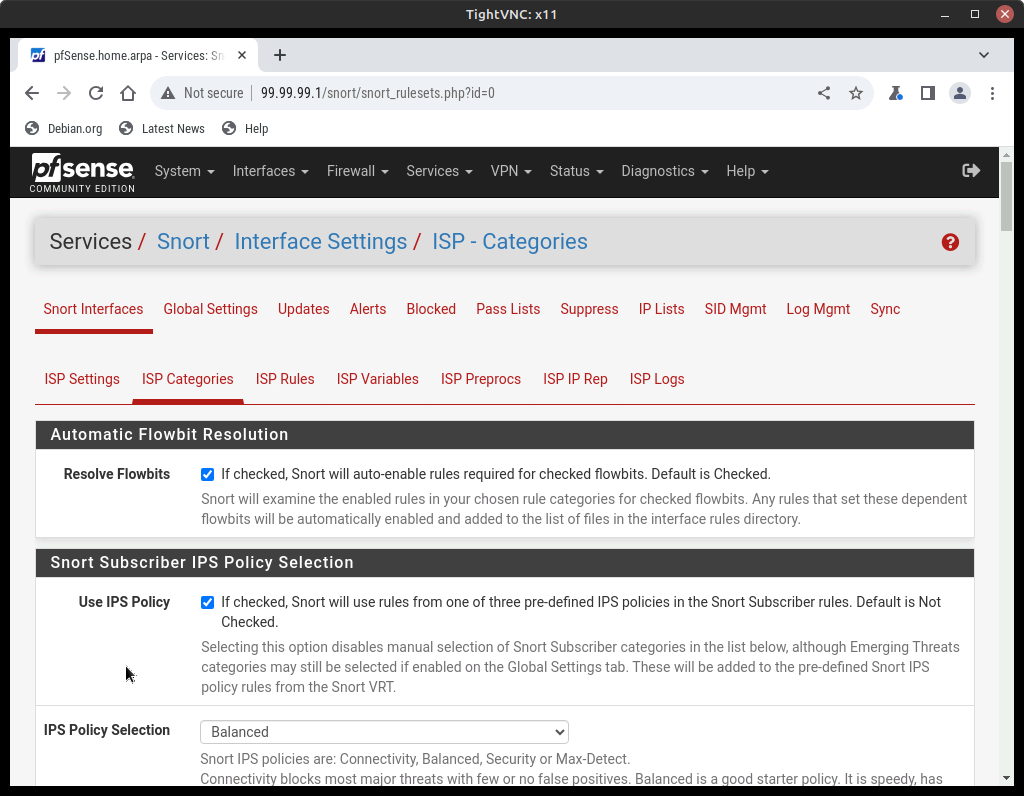Open the ISP IP Rep sub-tab
The width and height of the screenshot is (1024, 796).
point(575,379)
